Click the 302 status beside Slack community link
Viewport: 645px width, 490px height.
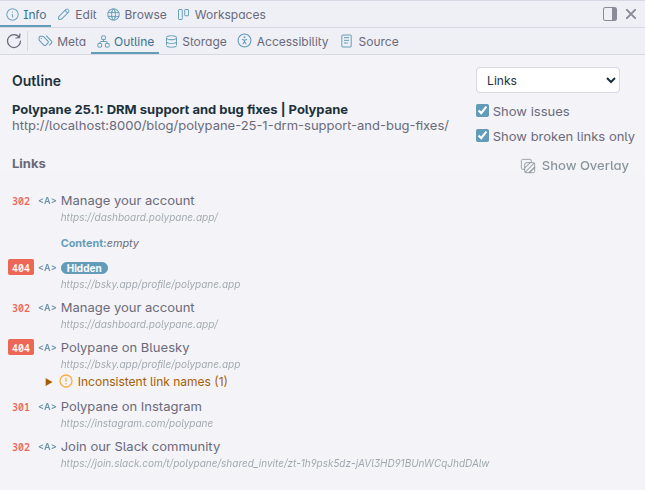click(21, 447)
